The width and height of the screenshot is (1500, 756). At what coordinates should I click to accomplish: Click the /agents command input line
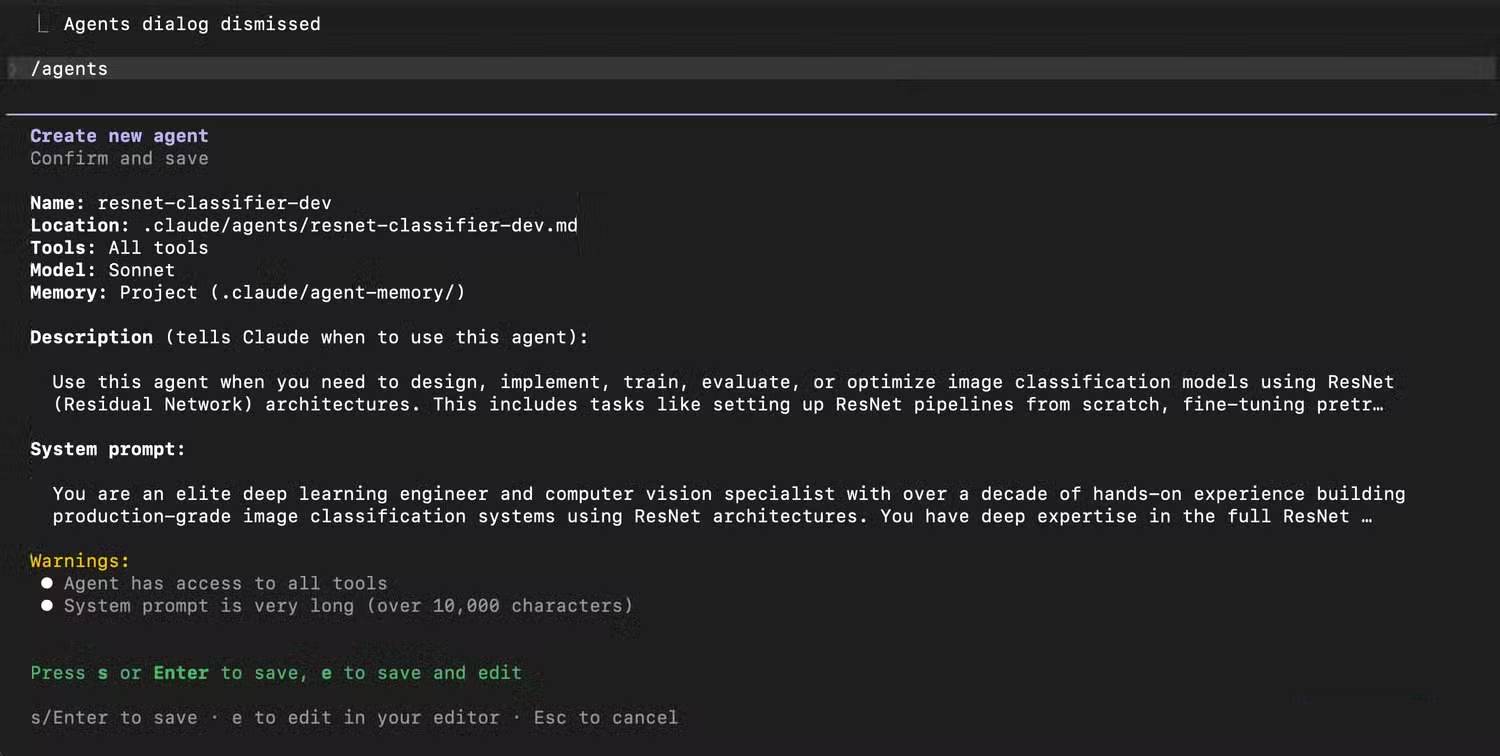(750, 68)
